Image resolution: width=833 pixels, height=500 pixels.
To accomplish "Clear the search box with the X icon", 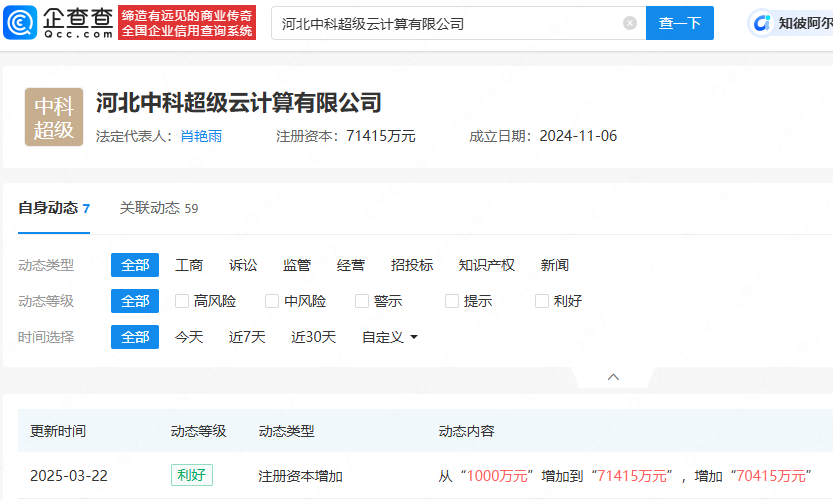I will (630, 23).
